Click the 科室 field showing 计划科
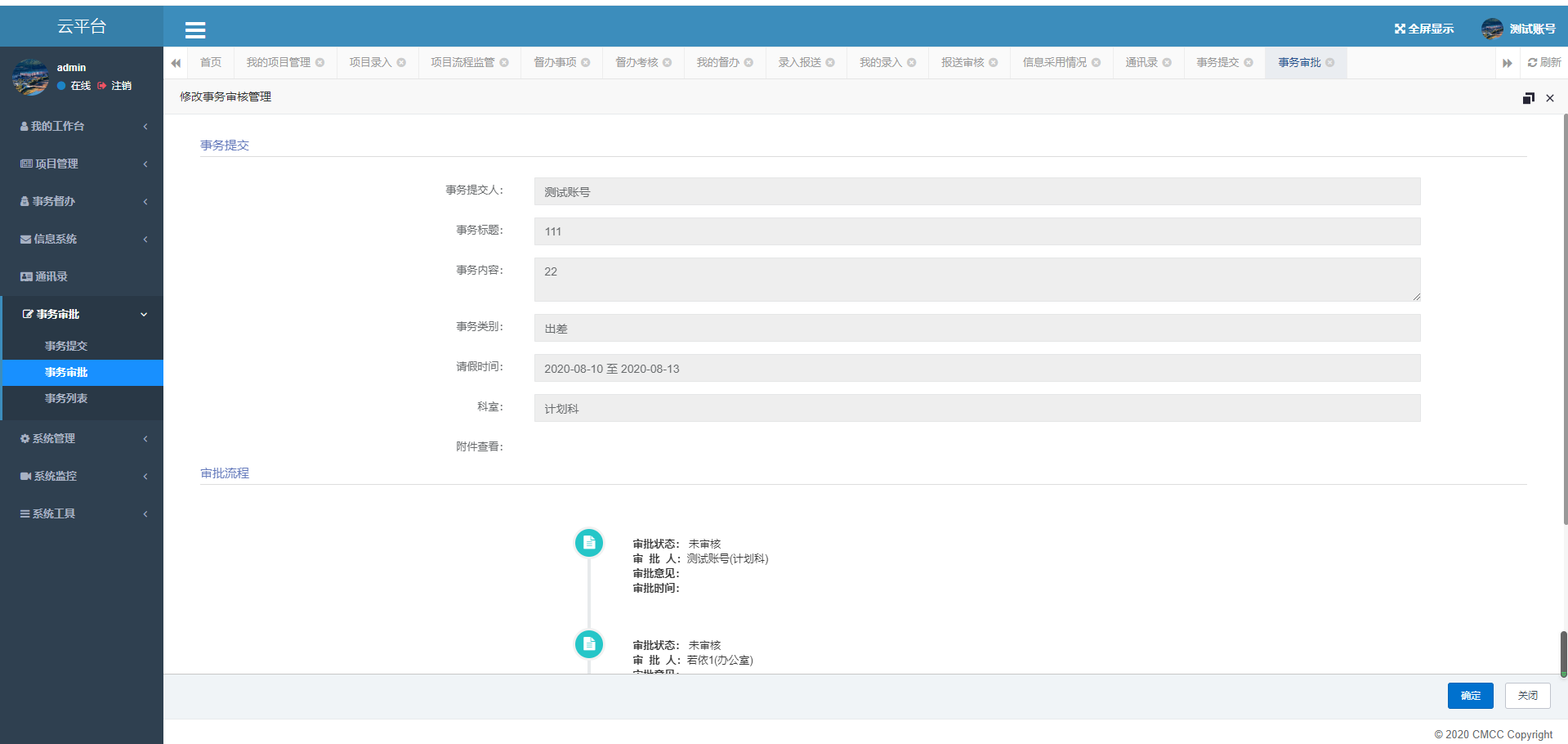 point(977,408)
